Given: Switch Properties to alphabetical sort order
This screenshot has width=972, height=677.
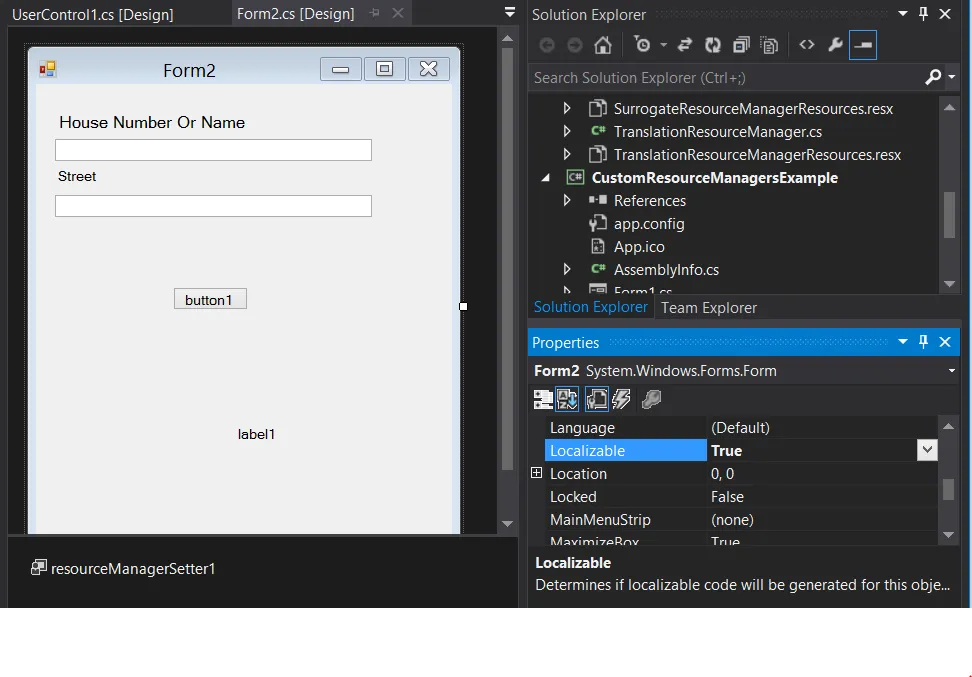Looking at the screenshot, I should pos(567,398).
